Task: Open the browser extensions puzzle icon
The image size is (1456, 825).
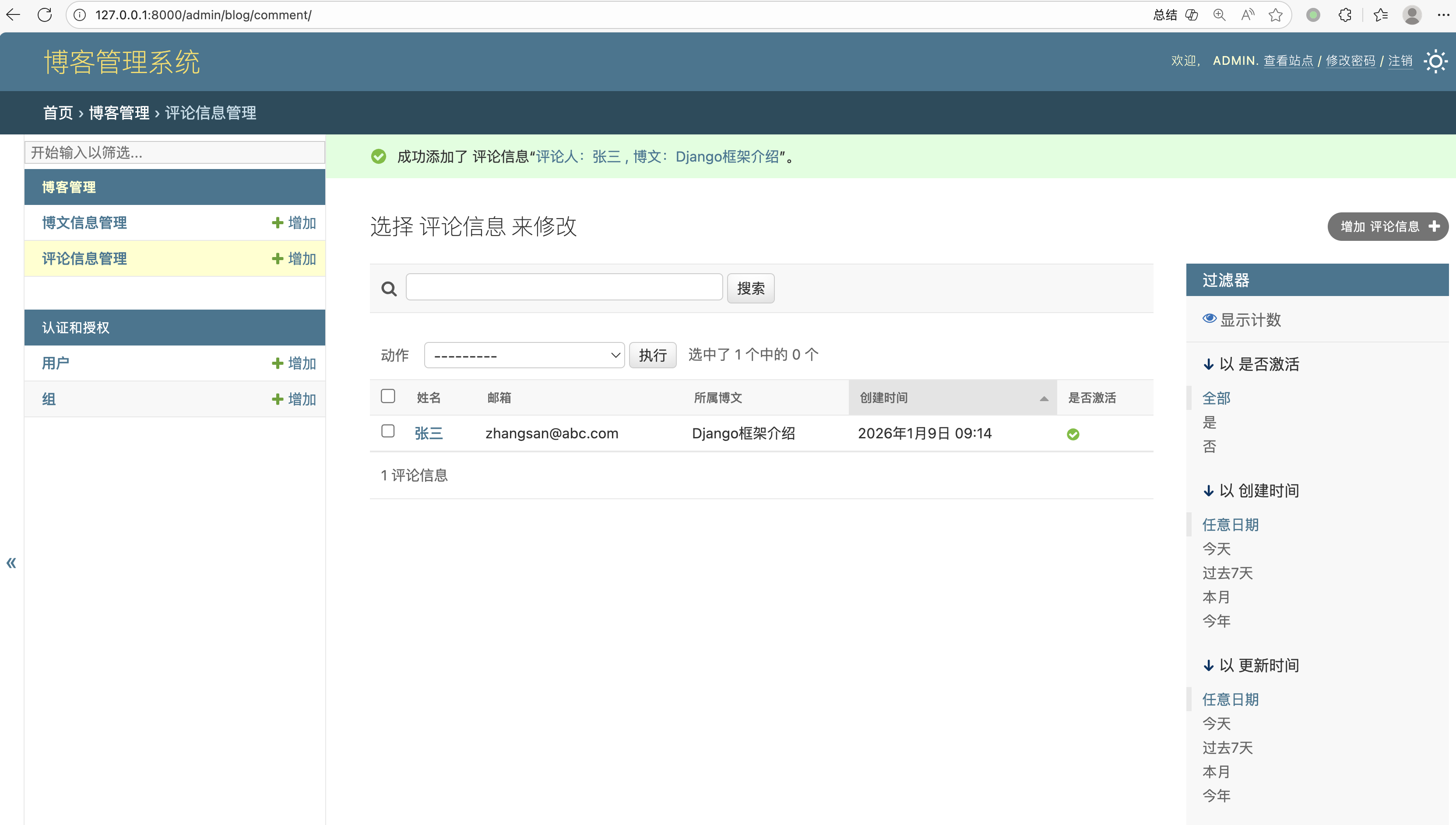Action: [1345, 15]
